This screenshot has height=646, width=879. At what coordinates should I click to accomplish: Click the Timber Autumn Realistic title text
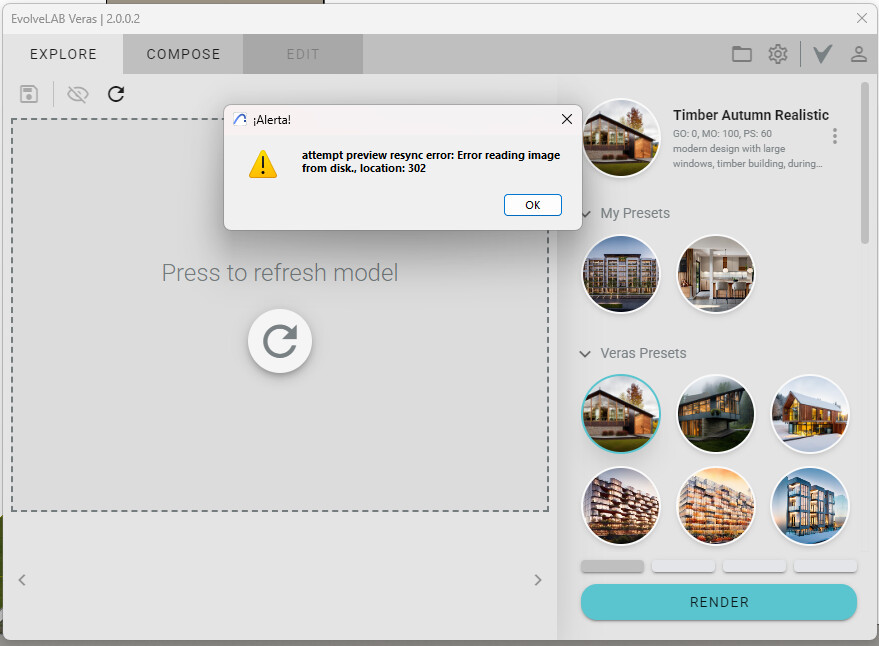(751, 115)
